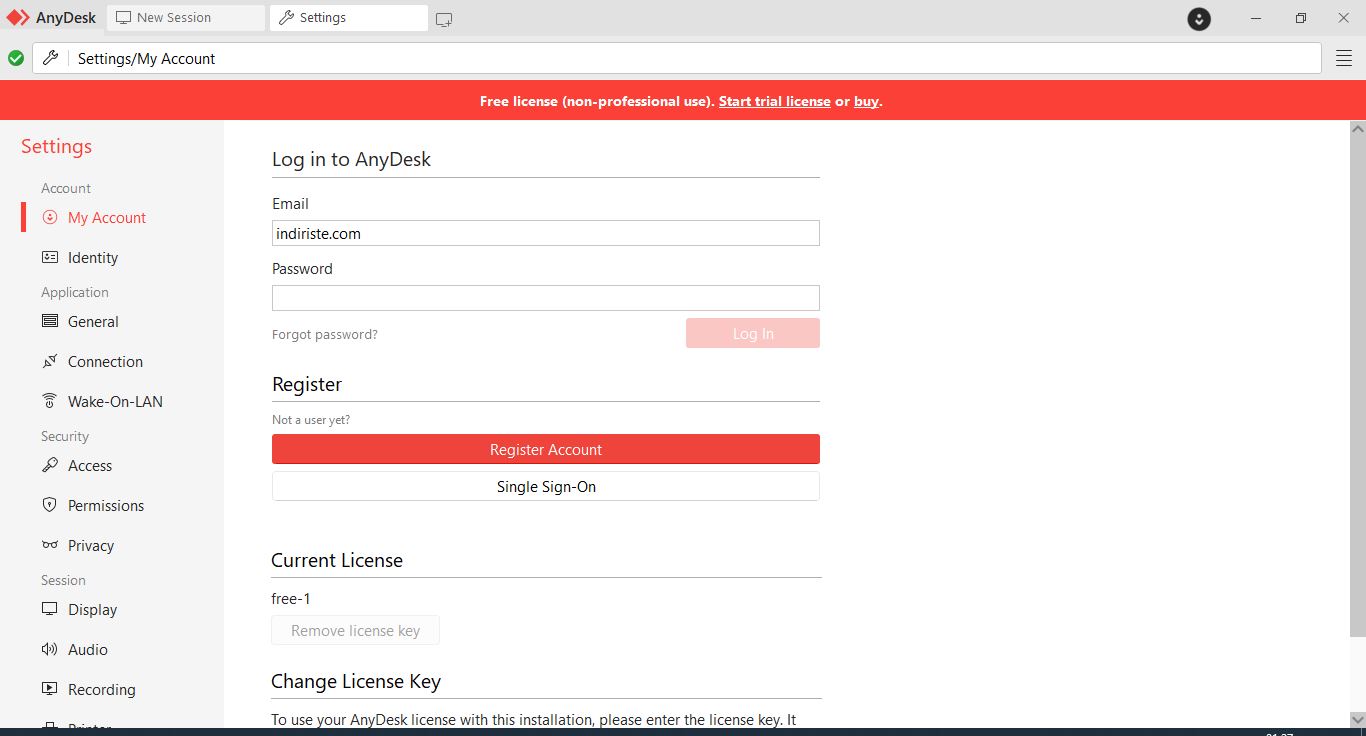Click the Connection plug icon
The width and height of the screenshot is (1366, 736).
(50, 361)
